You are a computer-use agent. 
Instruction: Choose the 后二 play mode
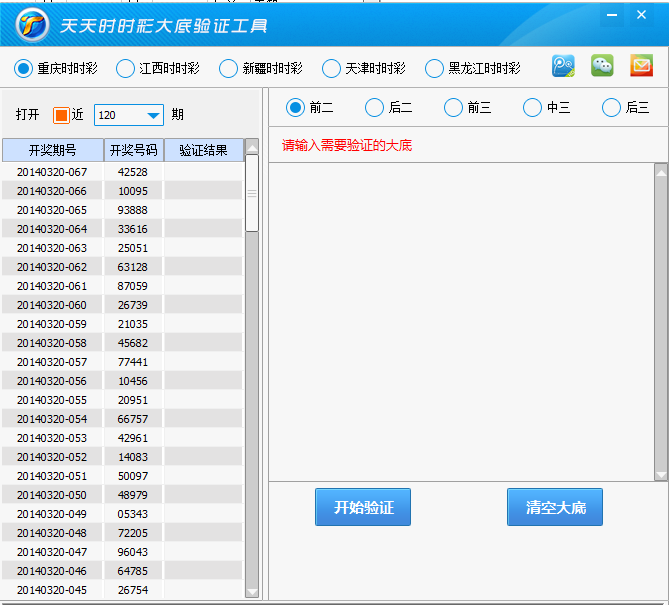coord(374,108)
